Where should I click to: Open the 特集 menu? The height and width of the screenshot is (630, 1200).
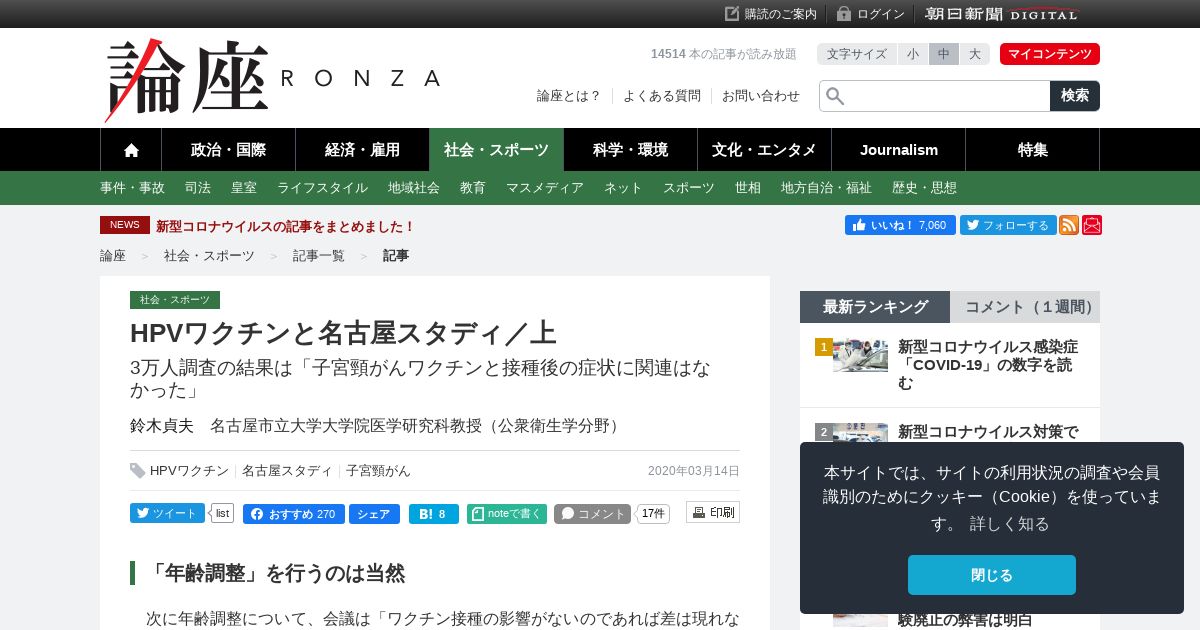tap(1033, 150)
